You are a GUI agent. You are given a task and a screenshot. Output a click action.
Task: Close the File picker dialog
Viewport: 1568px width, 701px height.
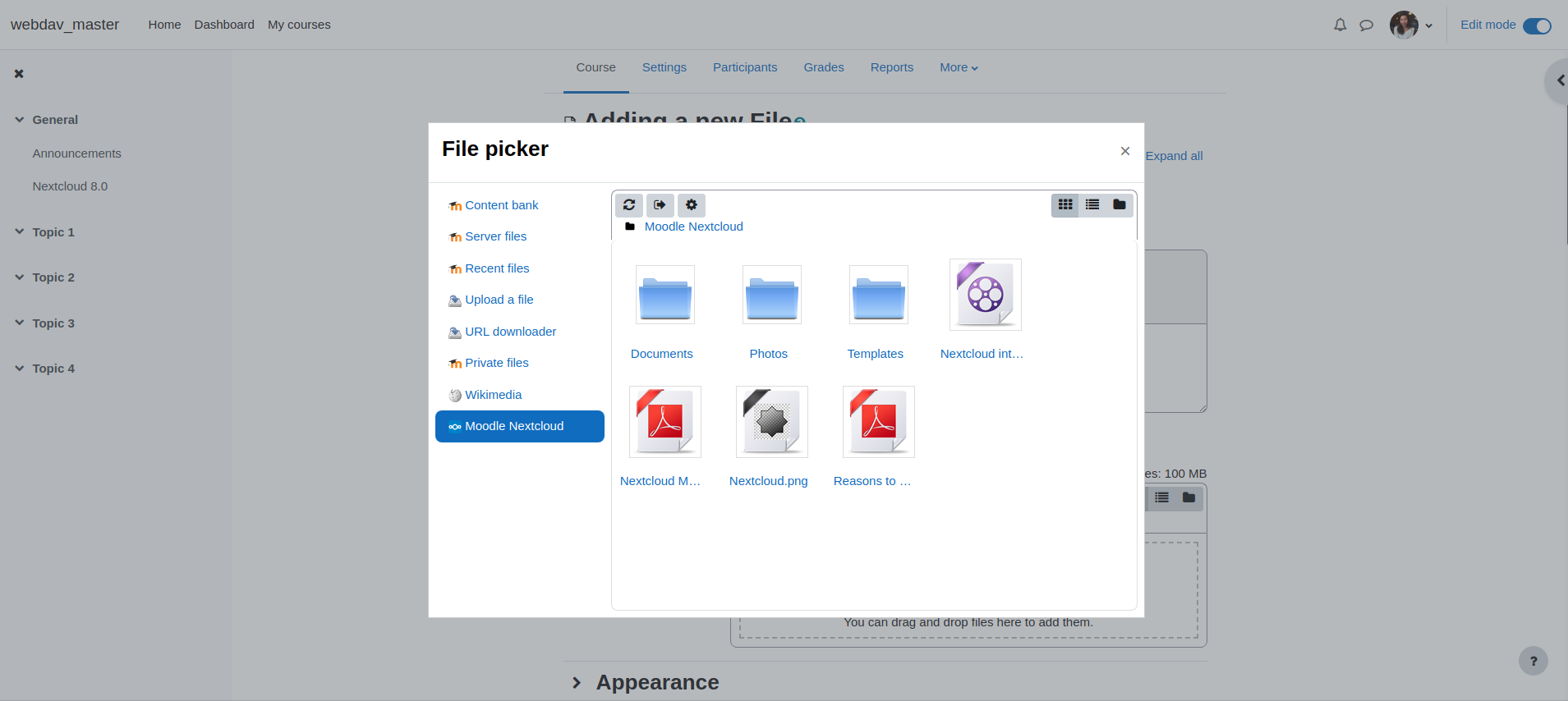coord(1125,151)
